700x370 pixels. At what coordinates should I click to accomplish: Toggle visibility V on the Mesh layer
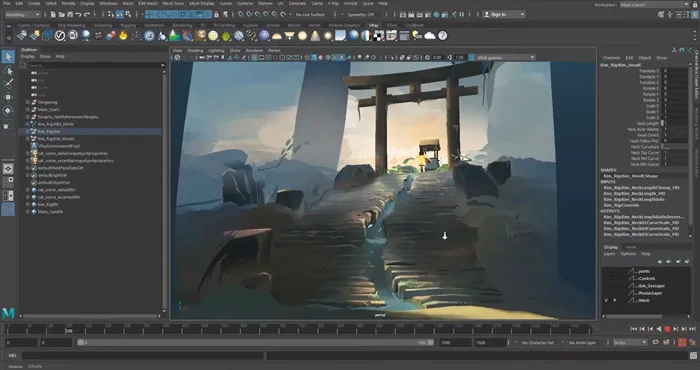(606, 301)
